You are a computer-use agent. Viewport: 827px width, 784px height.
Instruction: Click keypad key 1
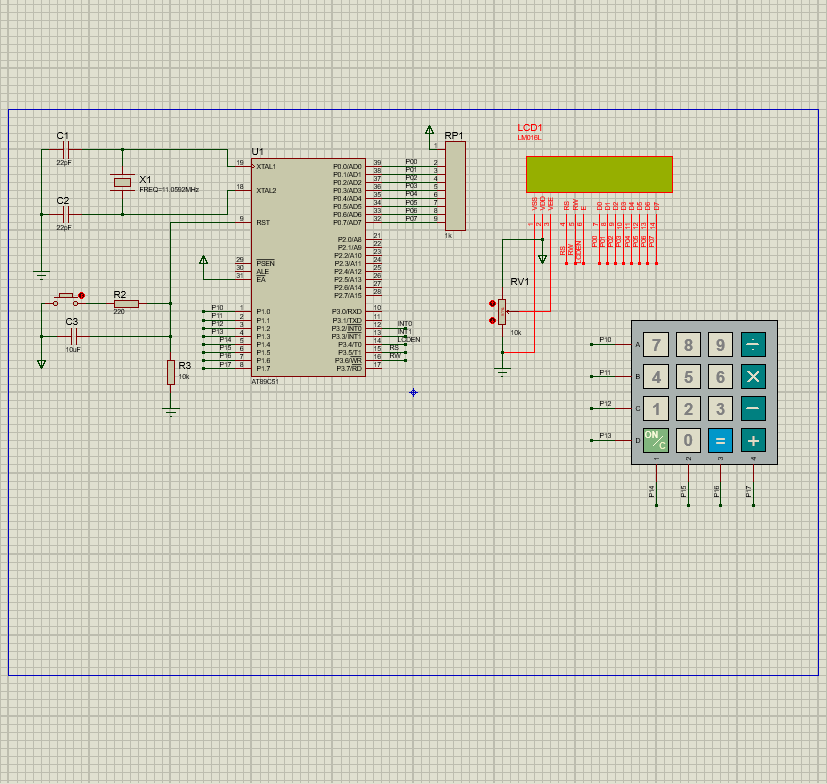pos(656,409)
